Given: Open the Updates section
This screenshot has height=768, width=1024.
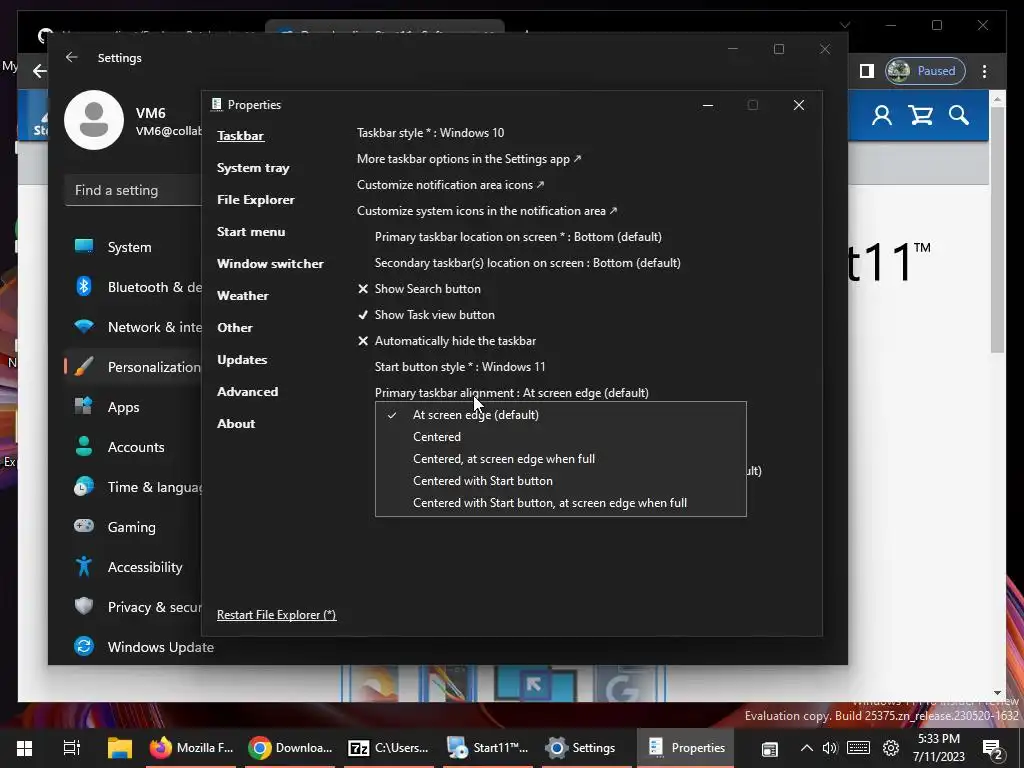Looking at the screenshot, I should 242,360.
